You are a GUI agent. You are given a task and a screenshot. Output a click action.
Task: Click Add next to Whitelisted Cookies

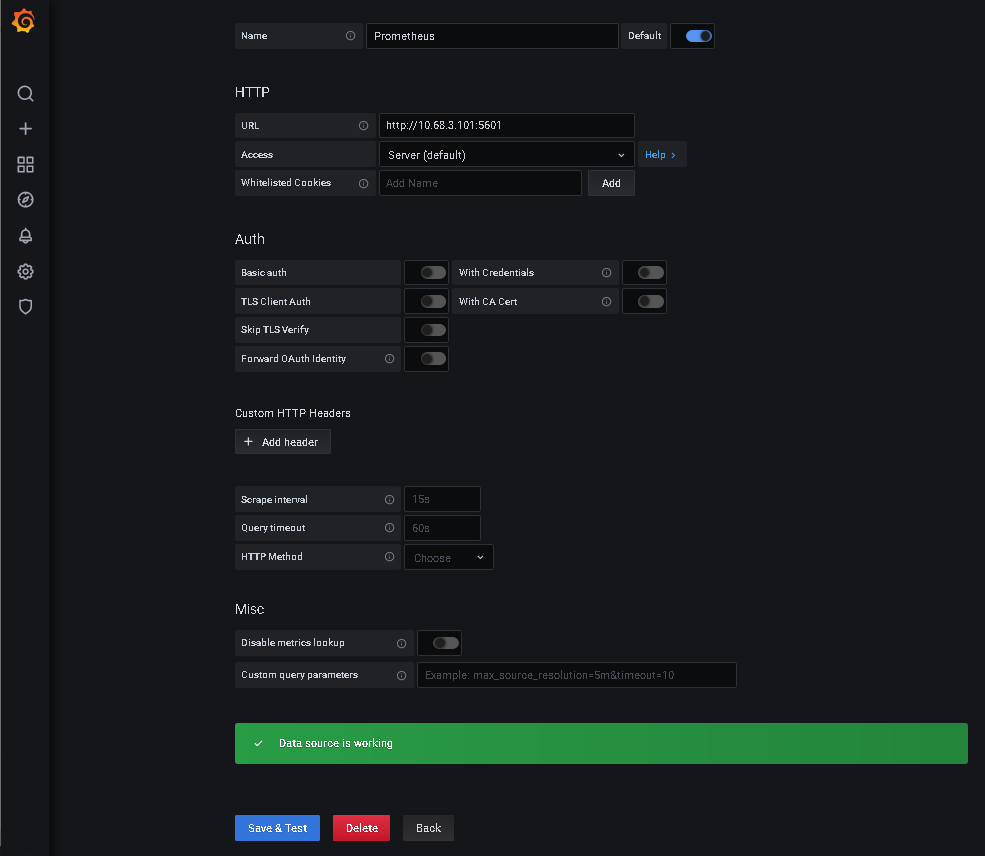point(611,183)
